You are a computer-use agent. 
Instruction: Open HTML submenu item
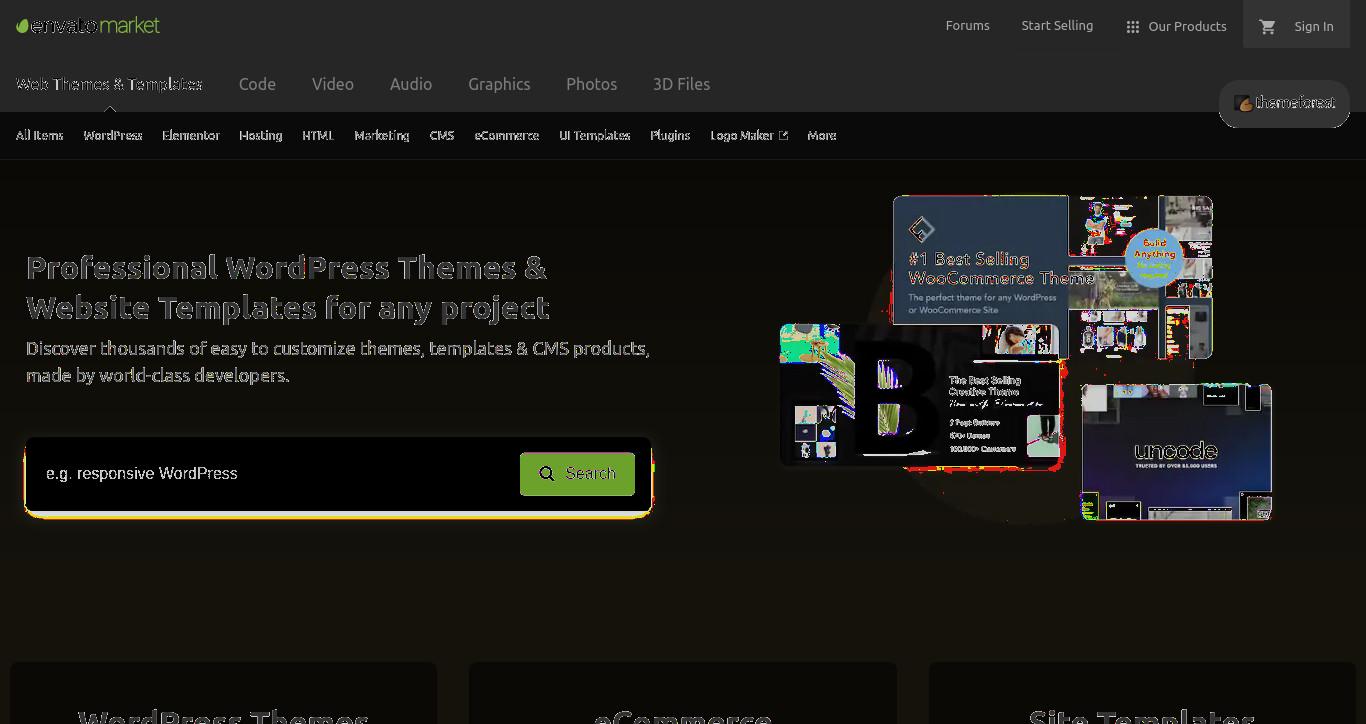point(318,135)
